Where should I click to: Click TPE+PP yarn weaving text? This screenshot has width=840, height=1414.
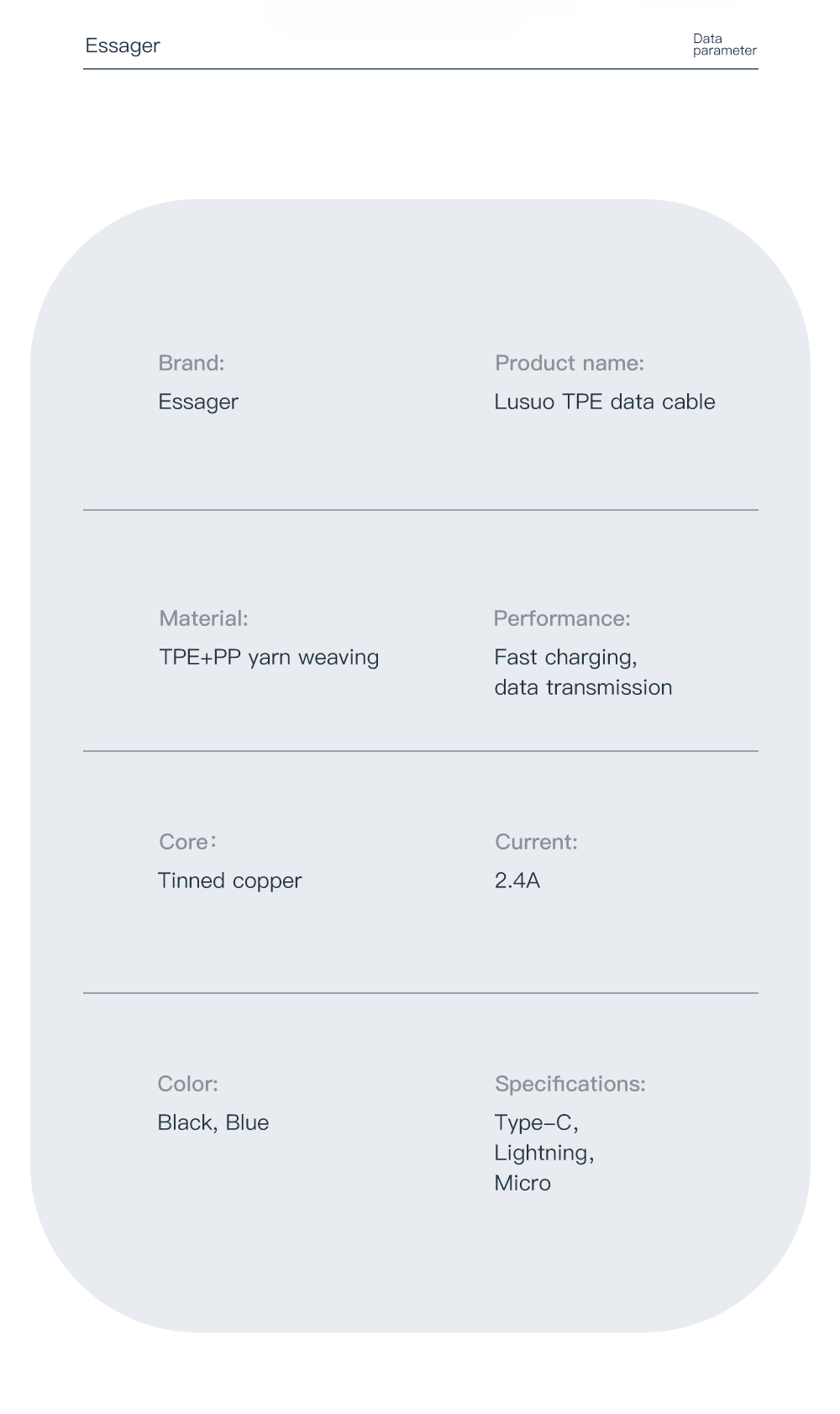[x=269, y=657]
